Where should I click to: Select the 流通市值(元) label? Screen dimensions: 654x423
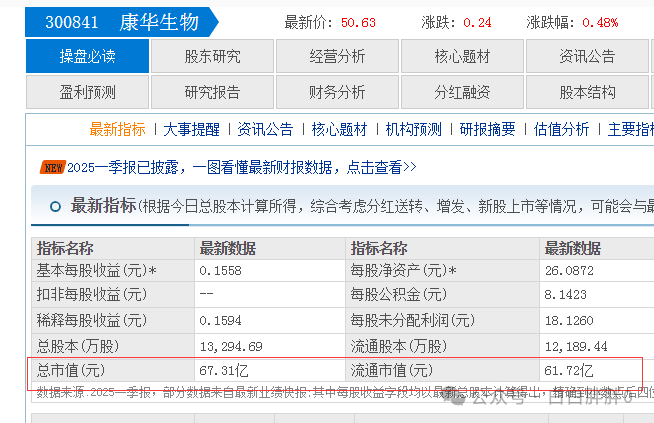(x=392, y=370)
